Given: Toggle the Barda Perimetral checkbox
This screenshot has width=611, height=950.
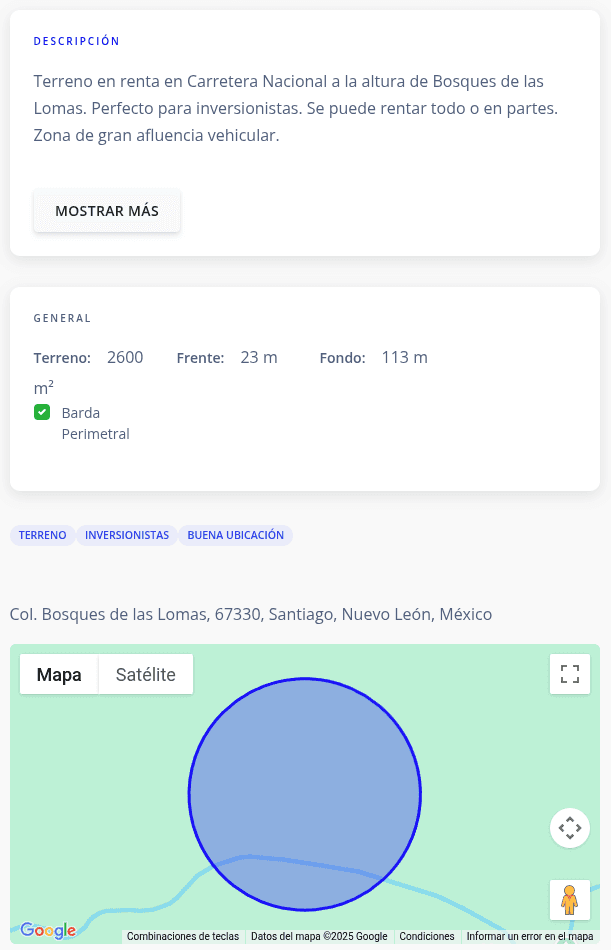Looking at the screenshot, I should [x=42, y=412].
